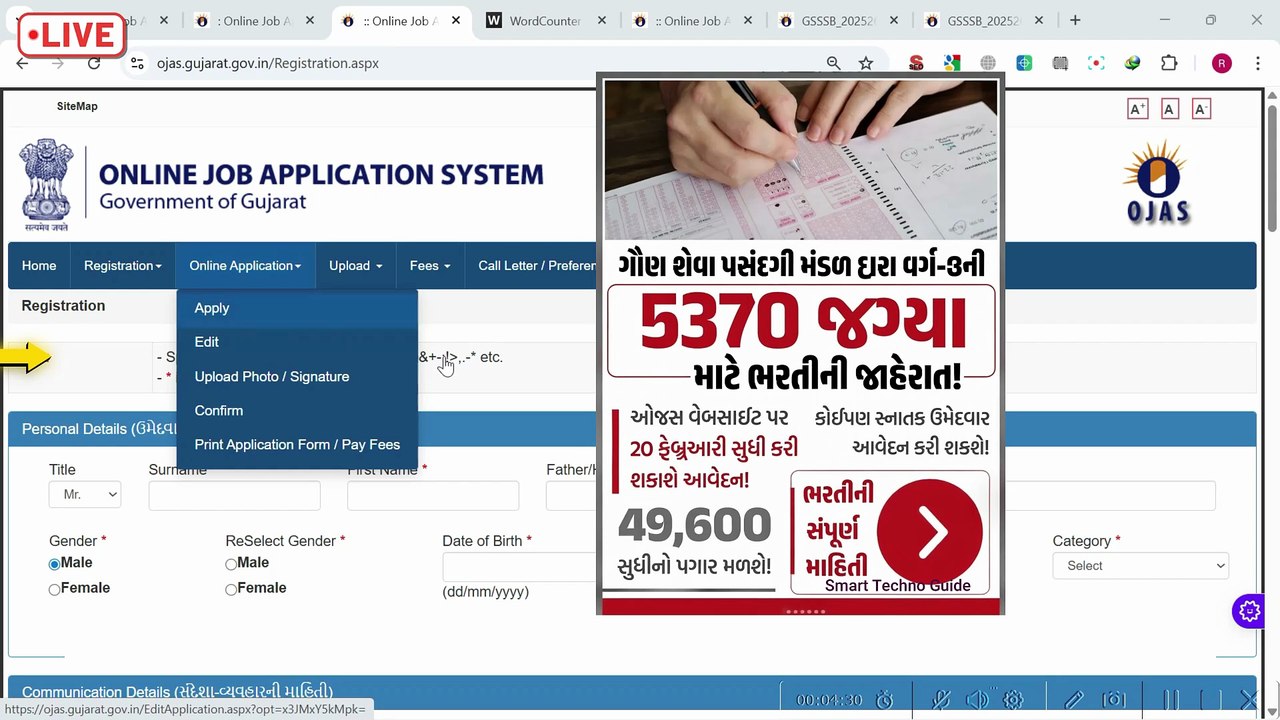Open Call Letter / Preference nav item
Screen dimensions: 1280x720
(537, 266)
